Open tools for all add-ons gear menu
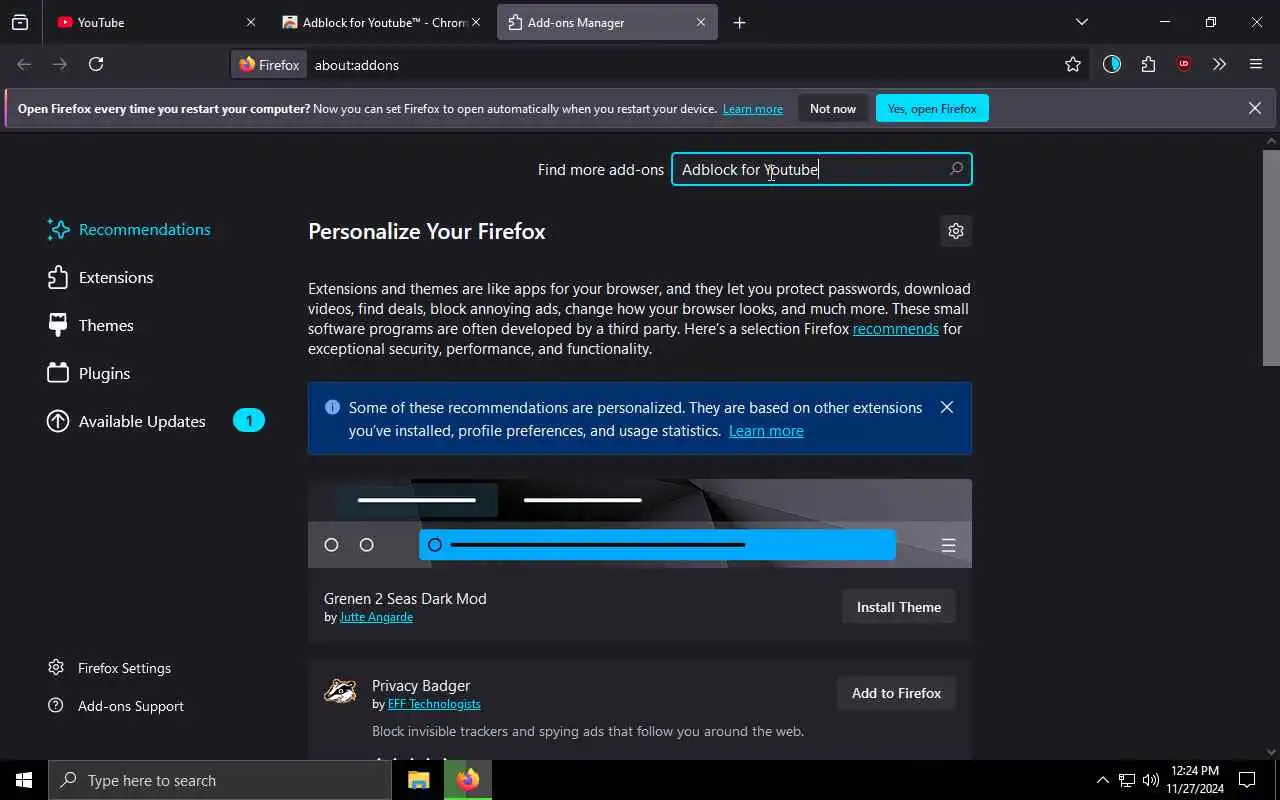 [x=956, y=231]
